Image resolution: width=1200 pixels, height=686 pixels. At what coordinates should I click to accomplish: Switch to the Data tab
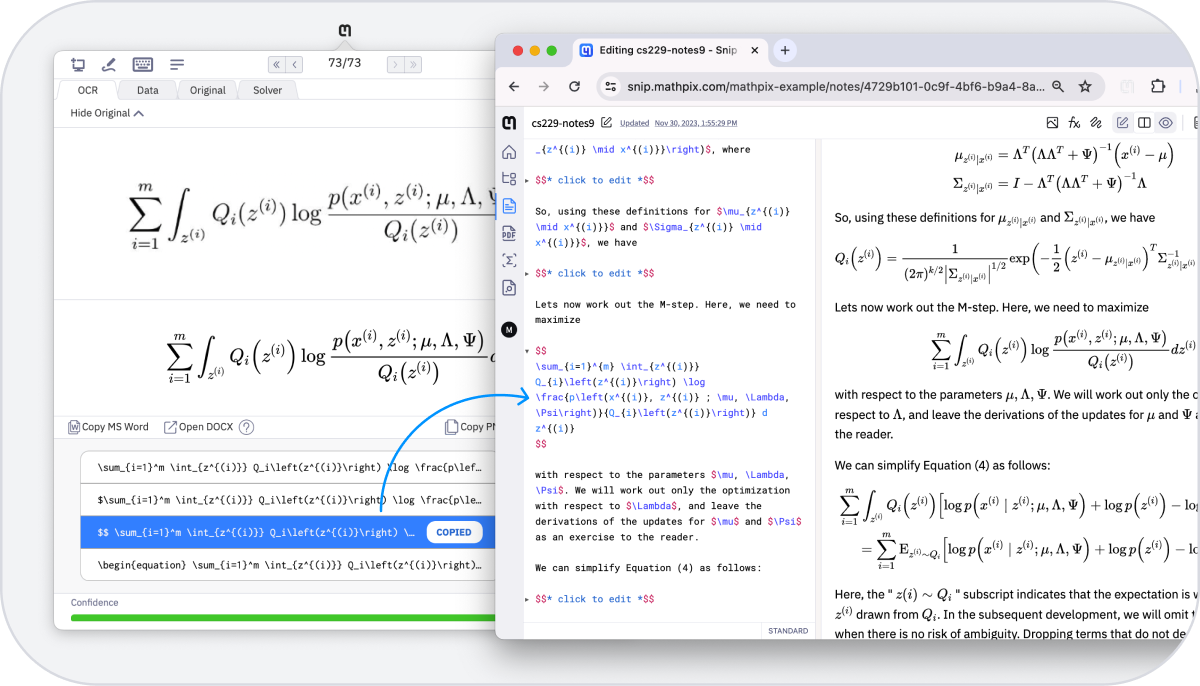coord(147,90)
